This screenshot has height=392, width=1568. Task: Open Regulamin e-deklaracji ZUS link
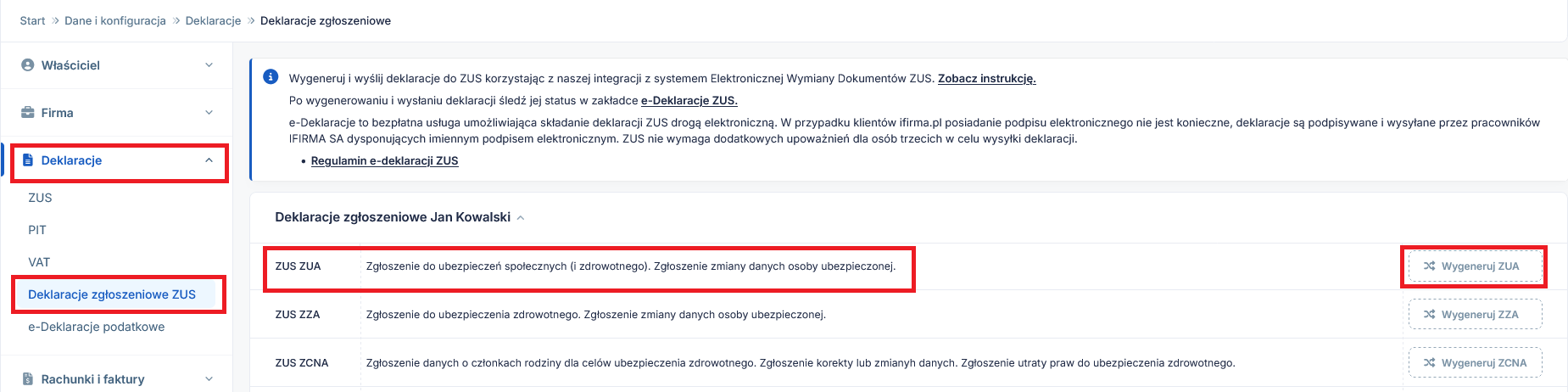click(384, 160)
